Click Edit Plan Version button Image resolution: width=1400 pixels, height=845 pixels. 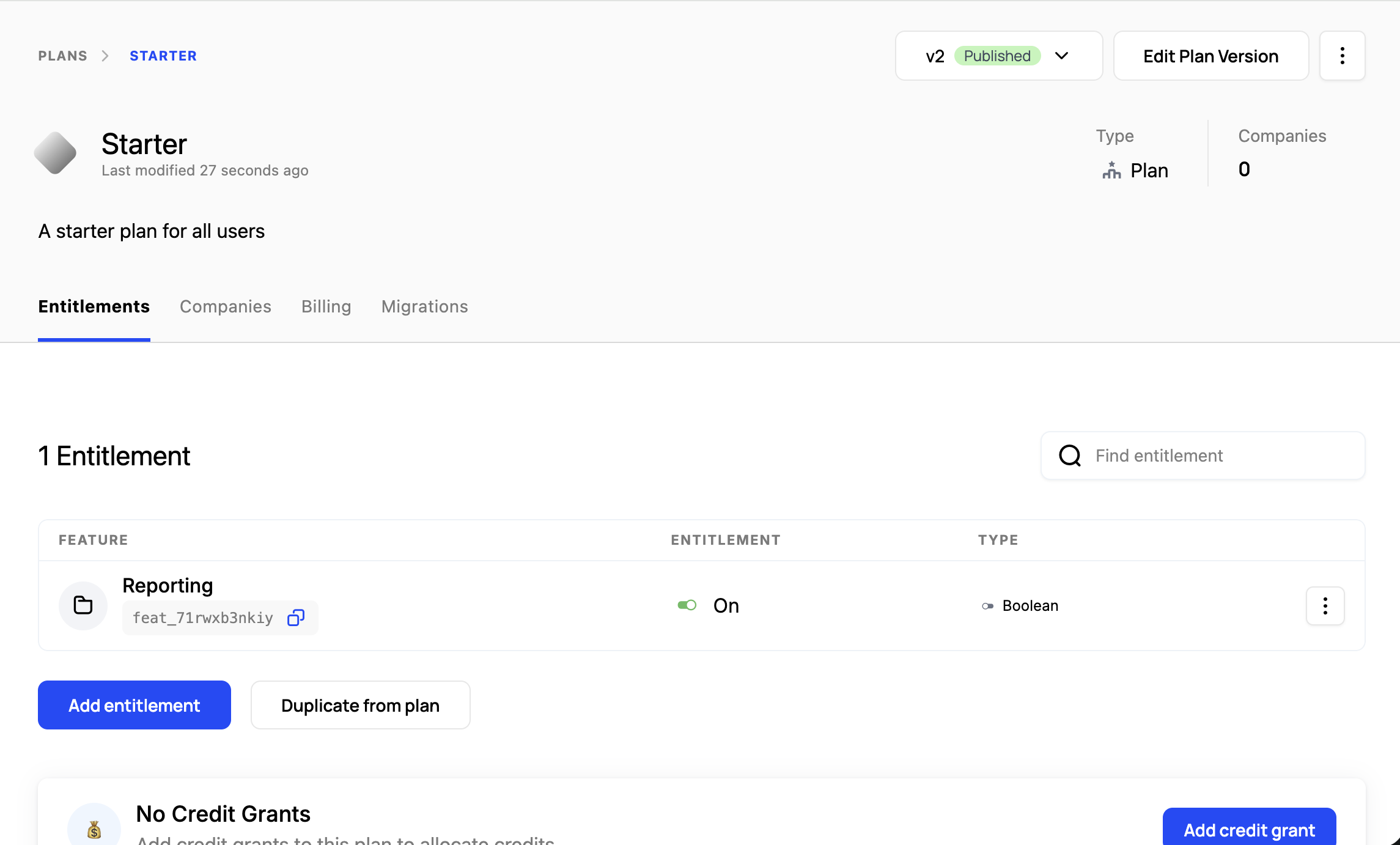[1210, 56]
